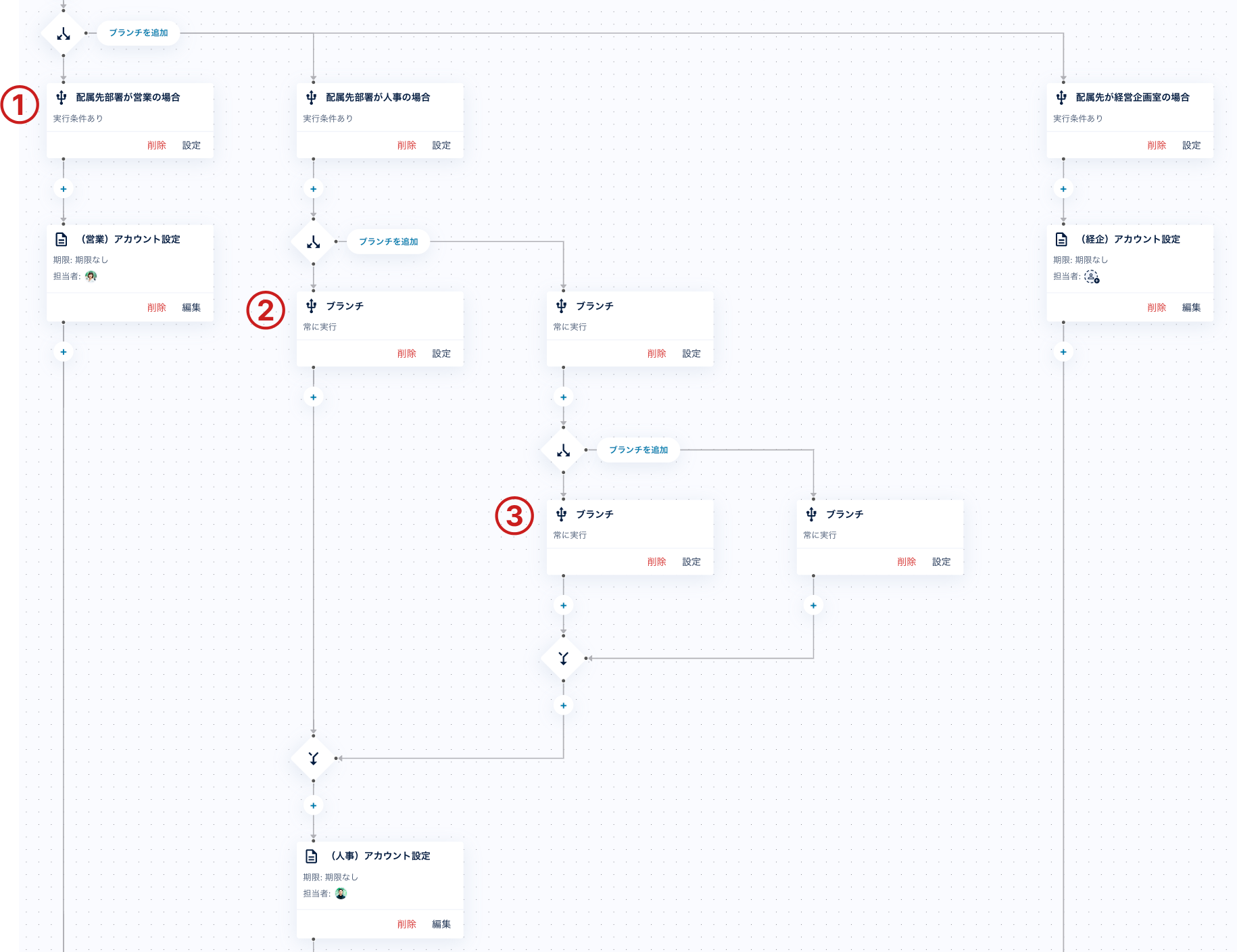Click plus button below 経営企画室 branch card
Viewport: 1237px width, 952px height.
[x=1063, y=189]
